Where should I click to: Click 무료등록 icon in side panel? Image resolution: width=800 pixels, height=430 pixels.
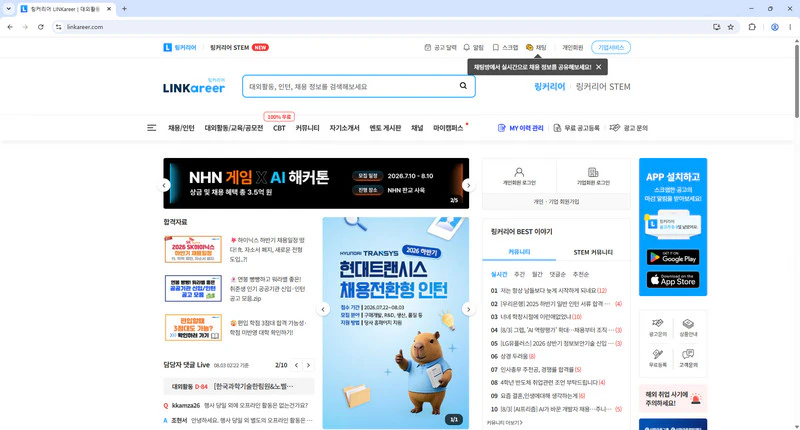tap(658, 358)
